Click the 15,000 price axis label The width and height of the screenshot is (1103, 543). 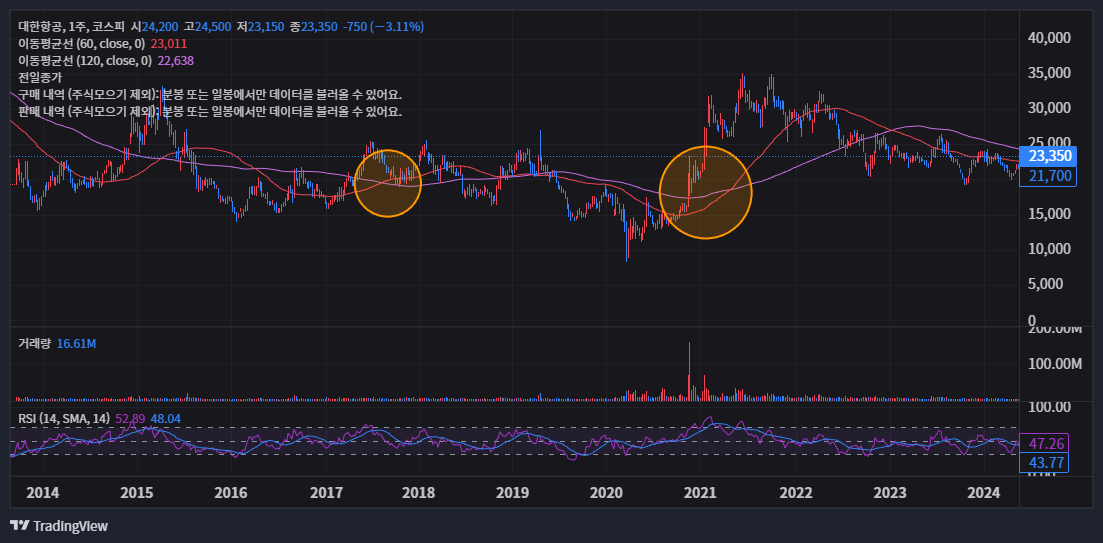pos(1050,213)
